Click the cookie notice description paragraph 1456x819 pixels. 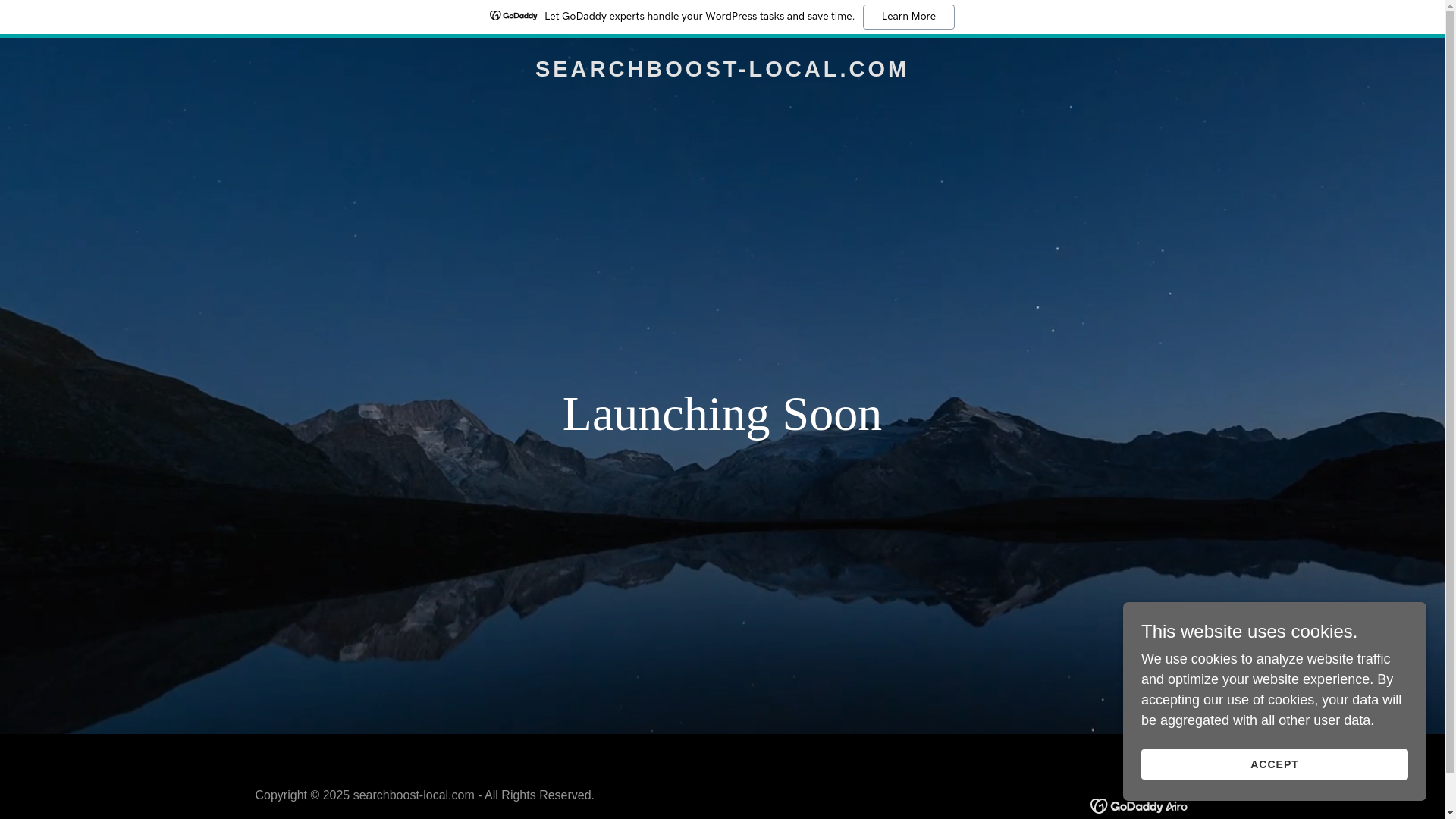[1271, 689]
